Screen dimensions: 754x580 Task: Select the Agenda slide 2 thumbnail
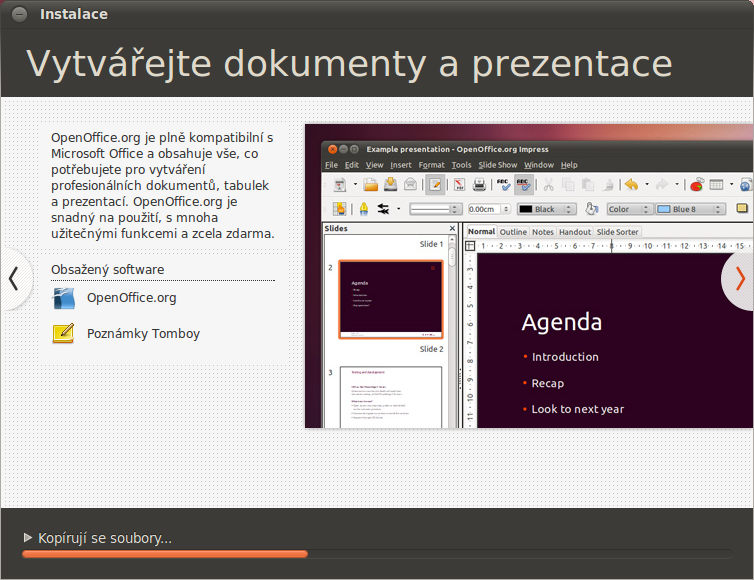pos(390,299)
